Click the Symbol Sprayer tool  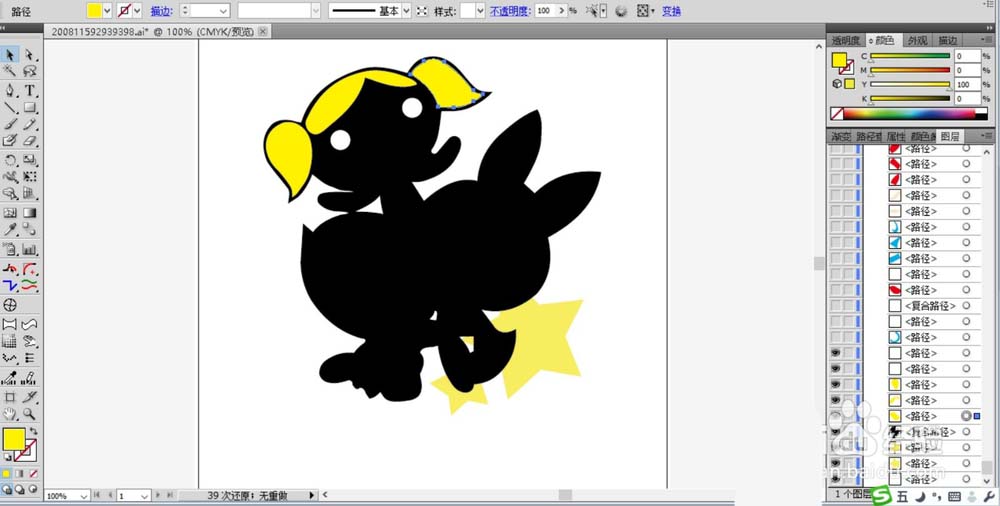[x=10, y=249]
